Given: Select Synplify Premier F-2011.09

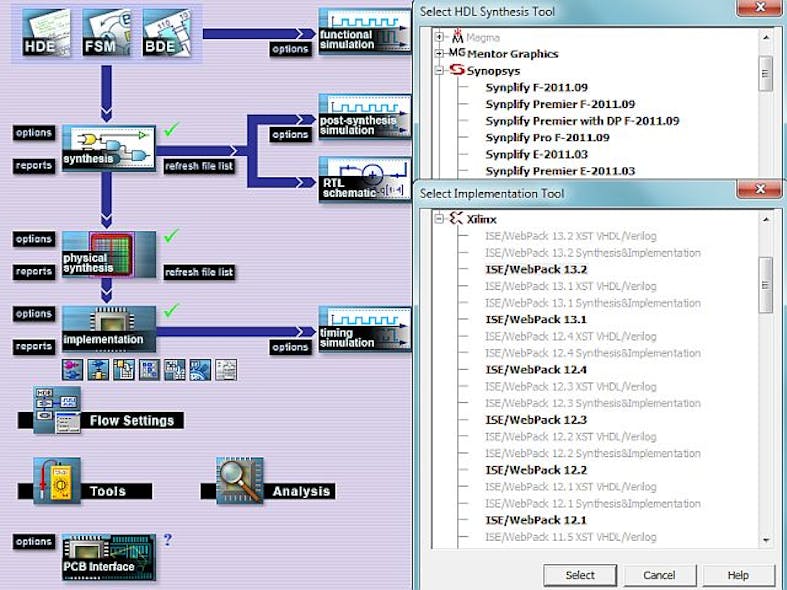Looking at the screenshot, I should click(x=560, y=104).
